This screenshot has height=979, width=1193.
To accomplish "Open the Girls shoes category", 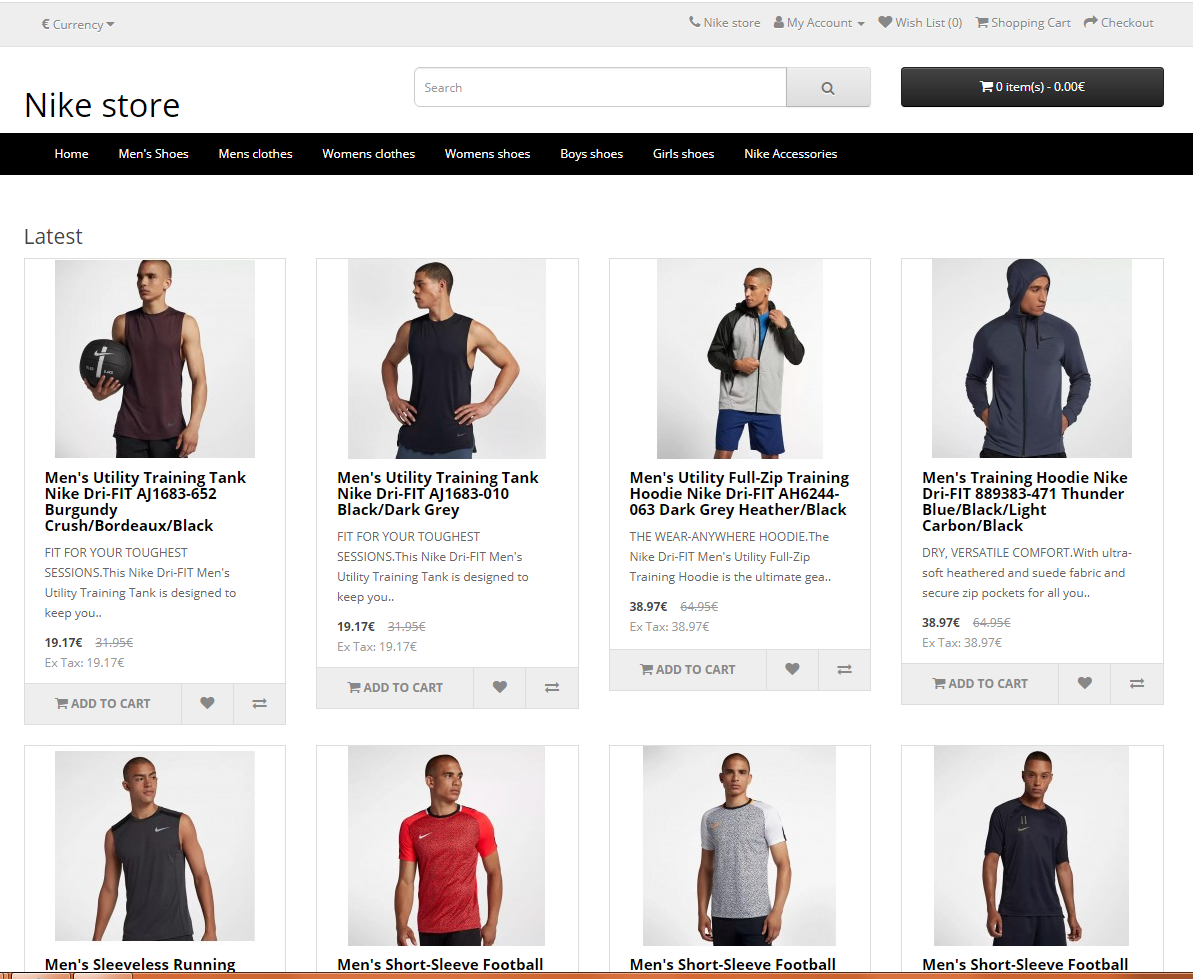I will coord(683,154).
